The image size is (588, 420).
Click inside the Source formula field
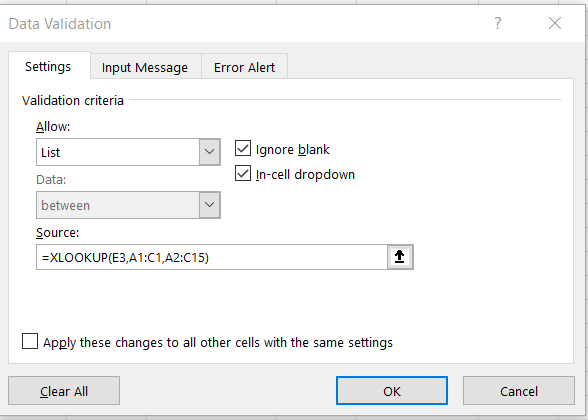click(212, 257)
